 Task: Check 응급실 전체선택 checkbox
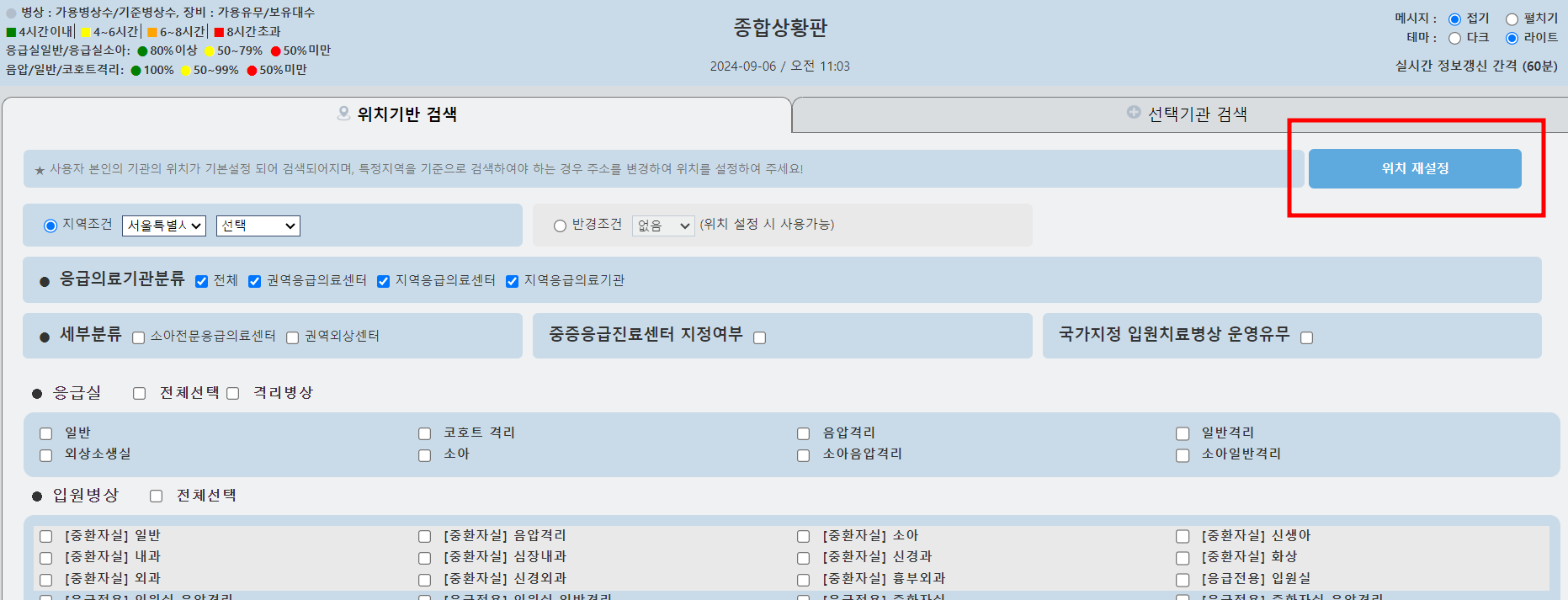click(x=140, y=393)
